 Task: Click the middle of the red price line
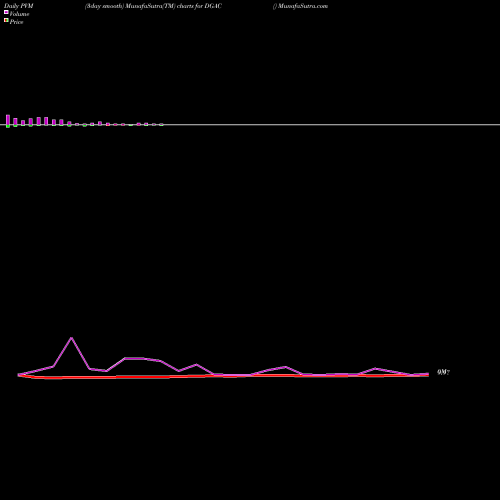pyautogui.click(x=223, y=376)
